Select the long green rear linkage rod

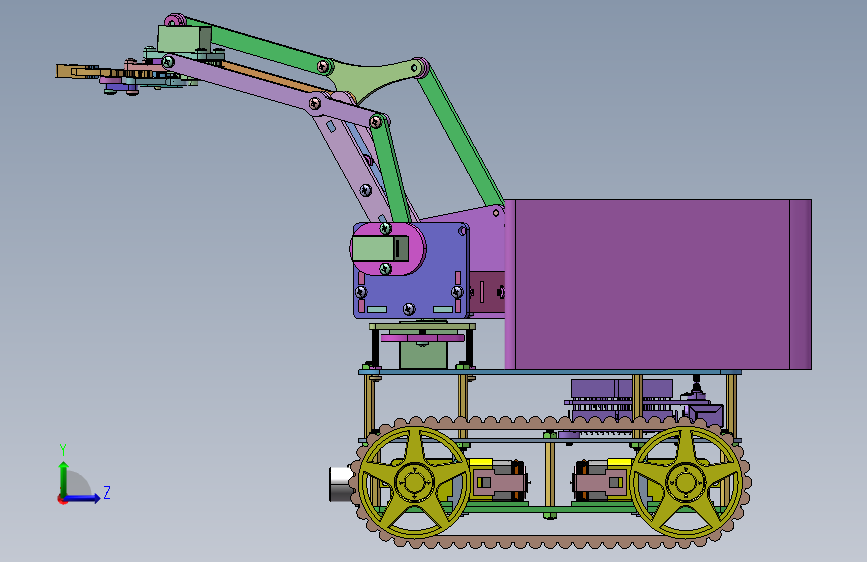[x=461, y=136]
